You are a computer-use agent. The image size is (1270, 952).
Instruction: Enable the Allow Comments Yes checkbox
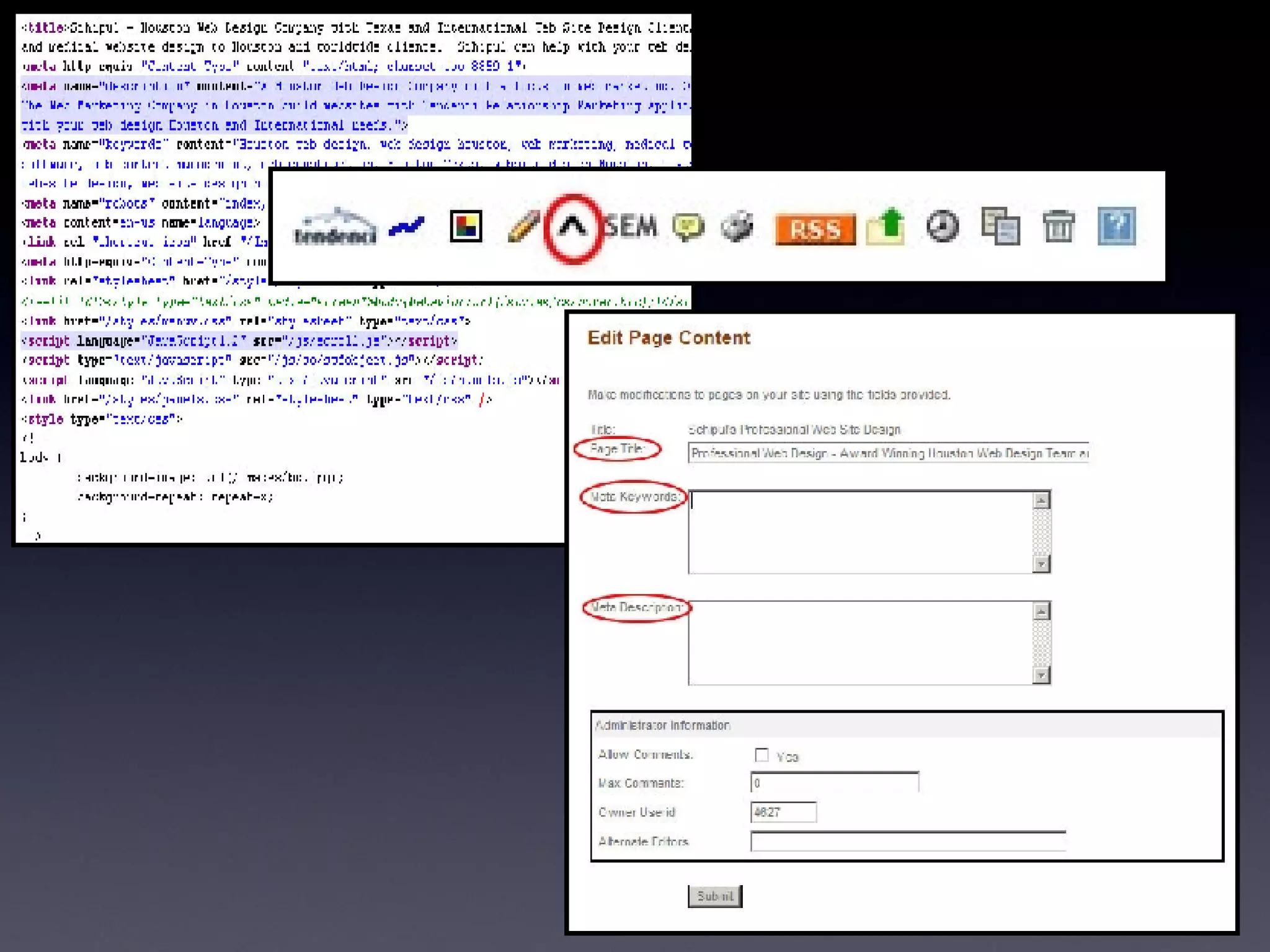click(762, 755)
